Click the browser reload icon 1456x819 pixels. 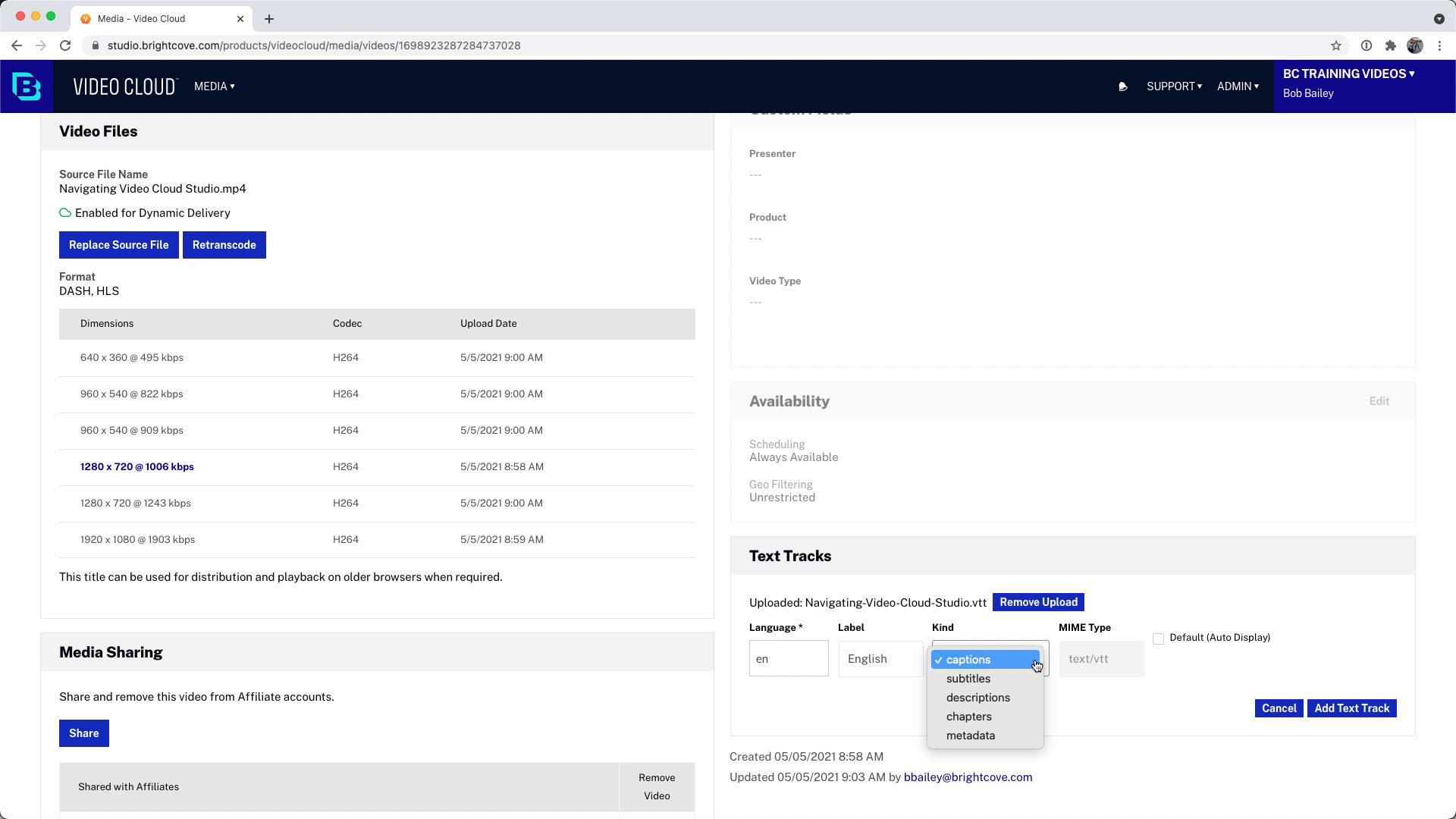(x=65, y=45)
